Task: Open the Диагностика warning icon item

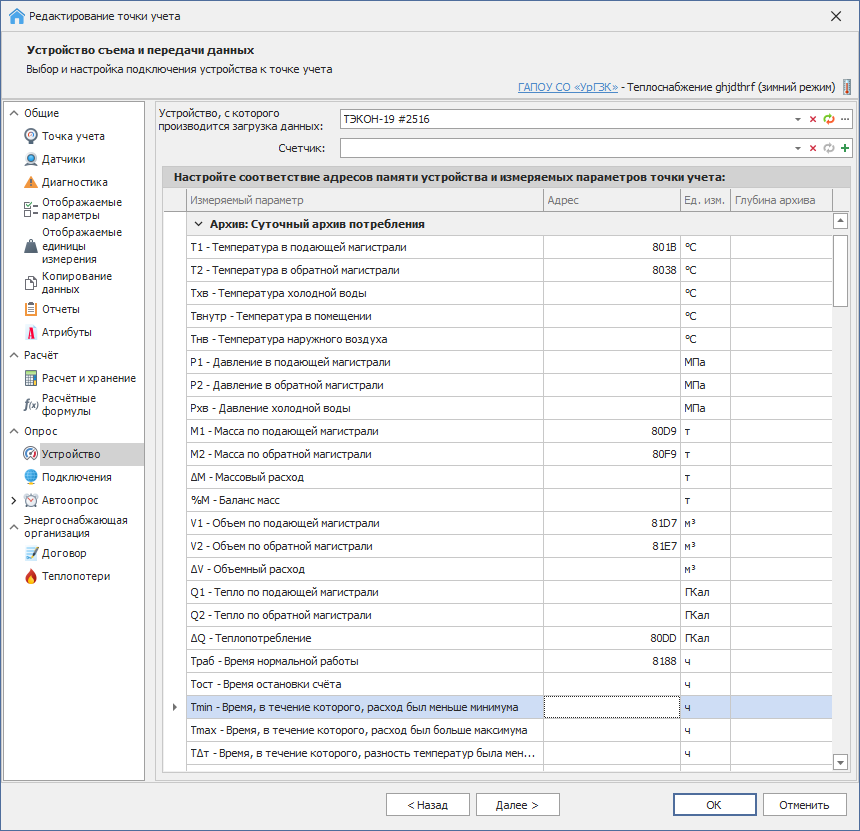Action: (x=32, y=182)
